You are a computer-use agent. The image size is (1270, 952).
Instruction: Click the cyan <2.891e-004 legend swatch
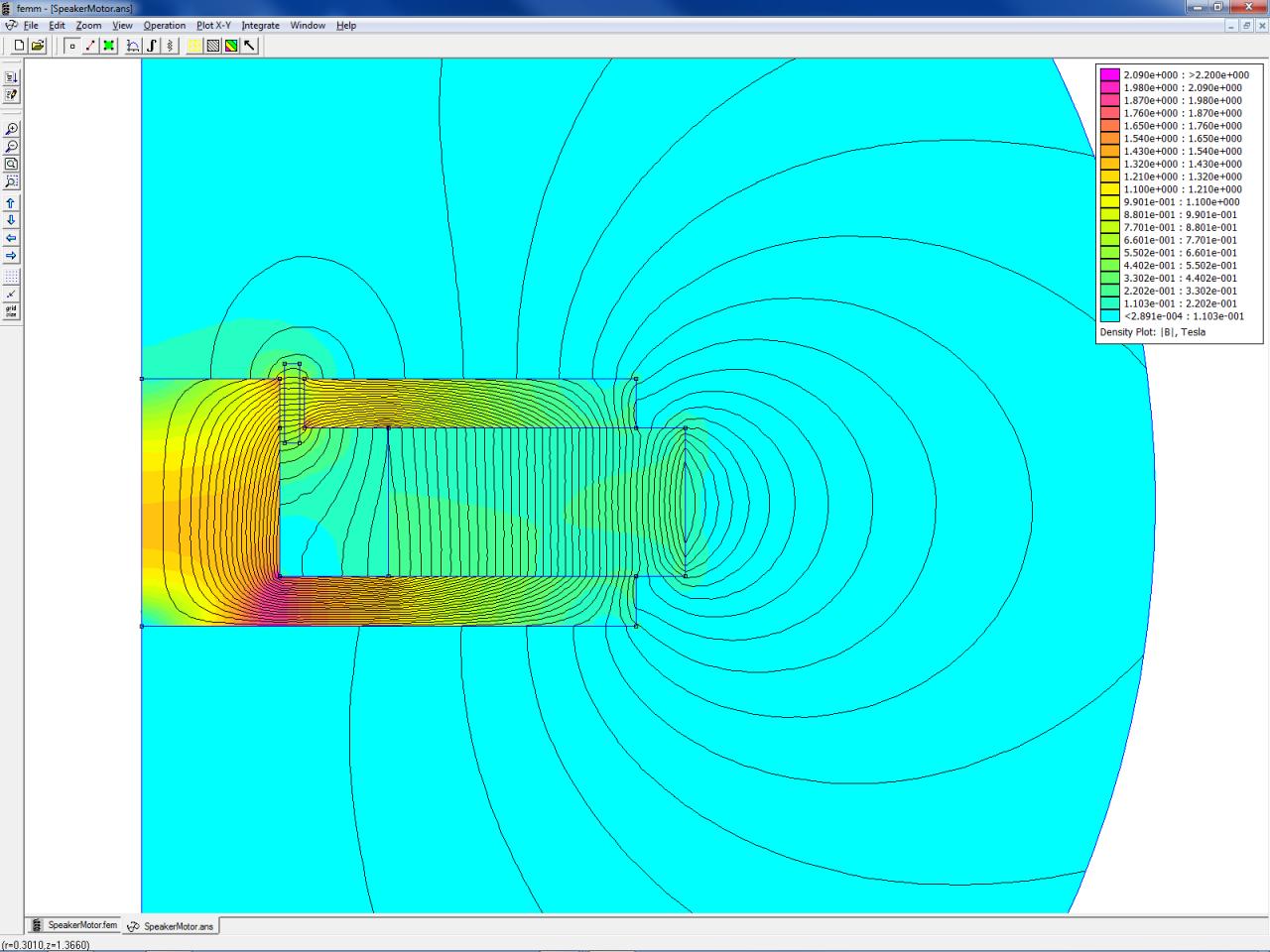coord(1109,316)
